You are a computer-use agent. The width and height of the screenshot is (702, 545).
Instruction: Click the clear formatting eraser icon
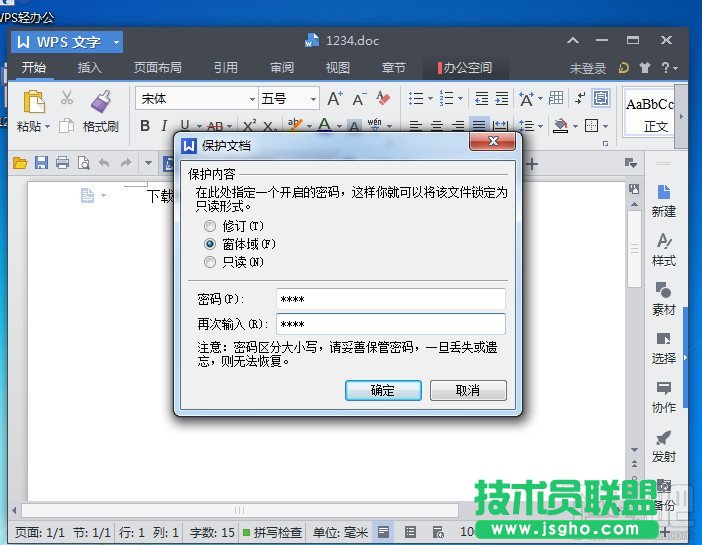383,98
